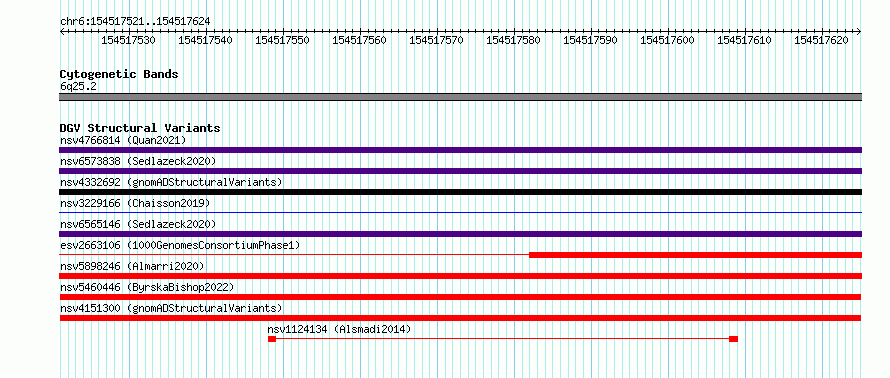Open nsv5460446 (ByrskaBishop2022) label
Image resolution: width=890 pixels, height=378 pixels.
tap(147, 287)
